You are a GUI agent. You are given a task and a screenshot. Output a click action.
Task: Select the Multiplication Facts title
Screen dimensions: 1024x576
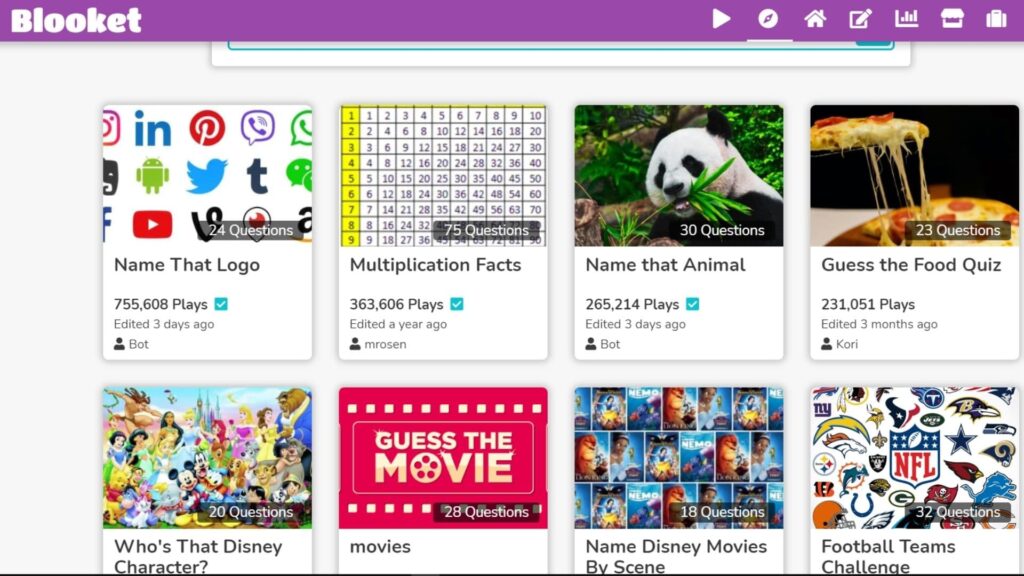tap(436, 265)
